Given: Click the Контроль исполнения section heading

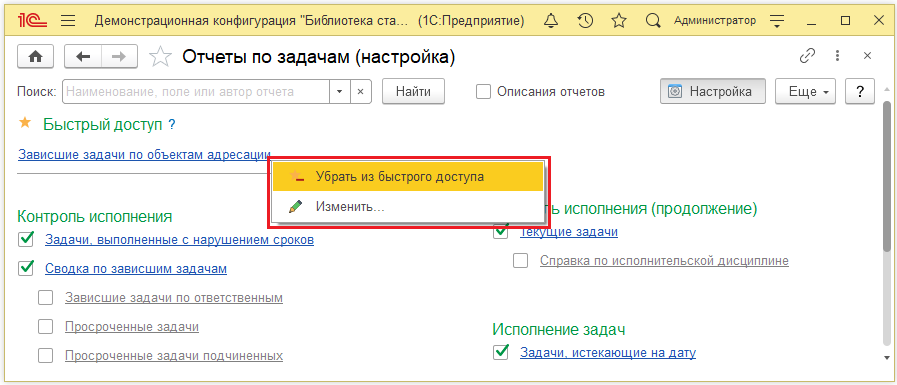Looking at the screenshot, I should [x=95, y=216].
